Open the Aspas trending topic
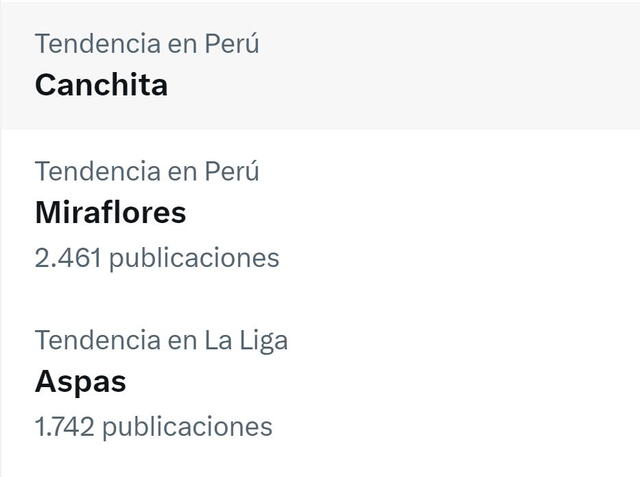This screenshot has width=640, height=477. [81, 382]
